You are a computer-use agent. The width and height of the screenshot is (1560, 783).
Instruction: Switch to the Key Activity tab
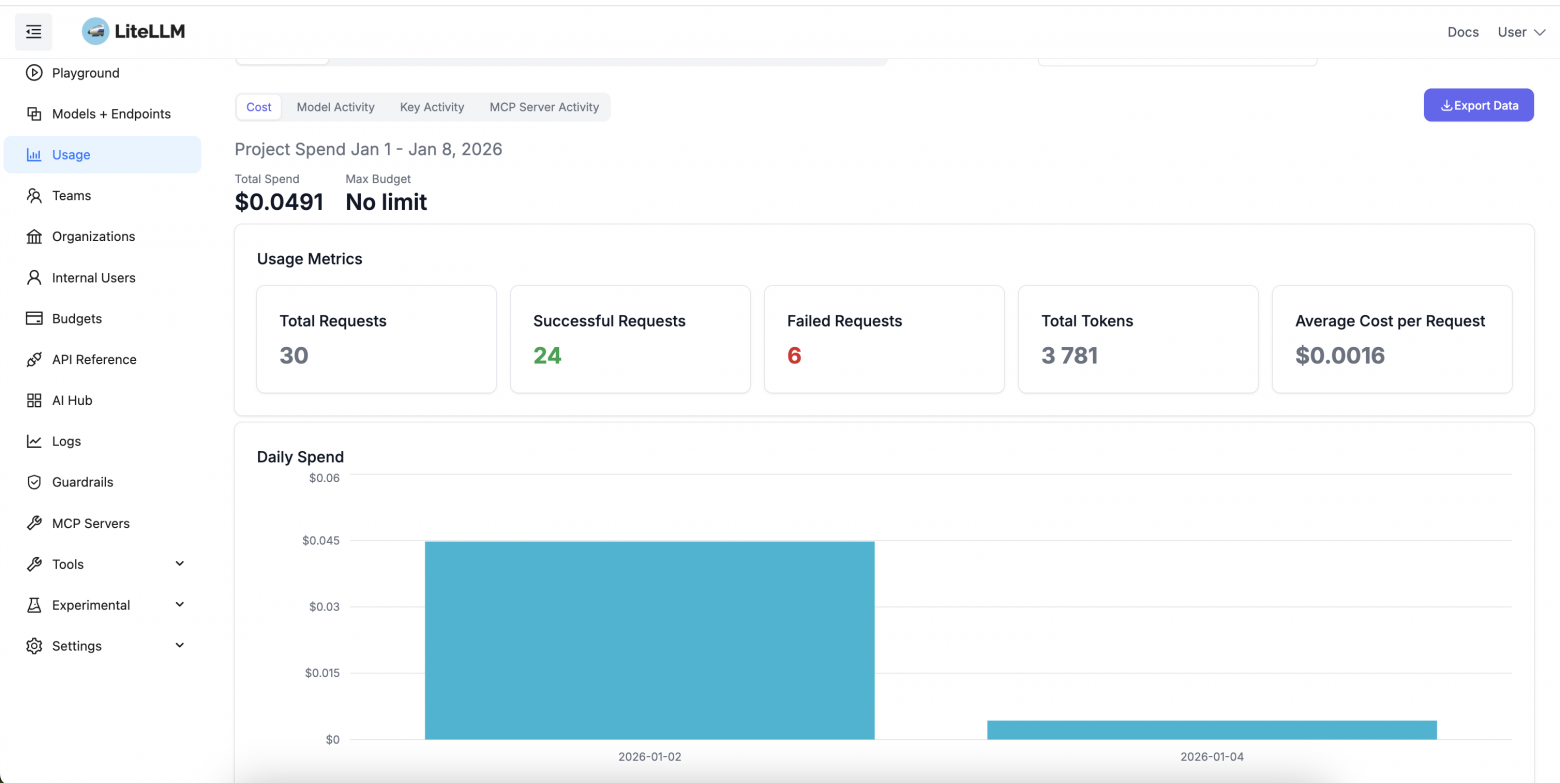pyautogui.click(x=432, y=107)
